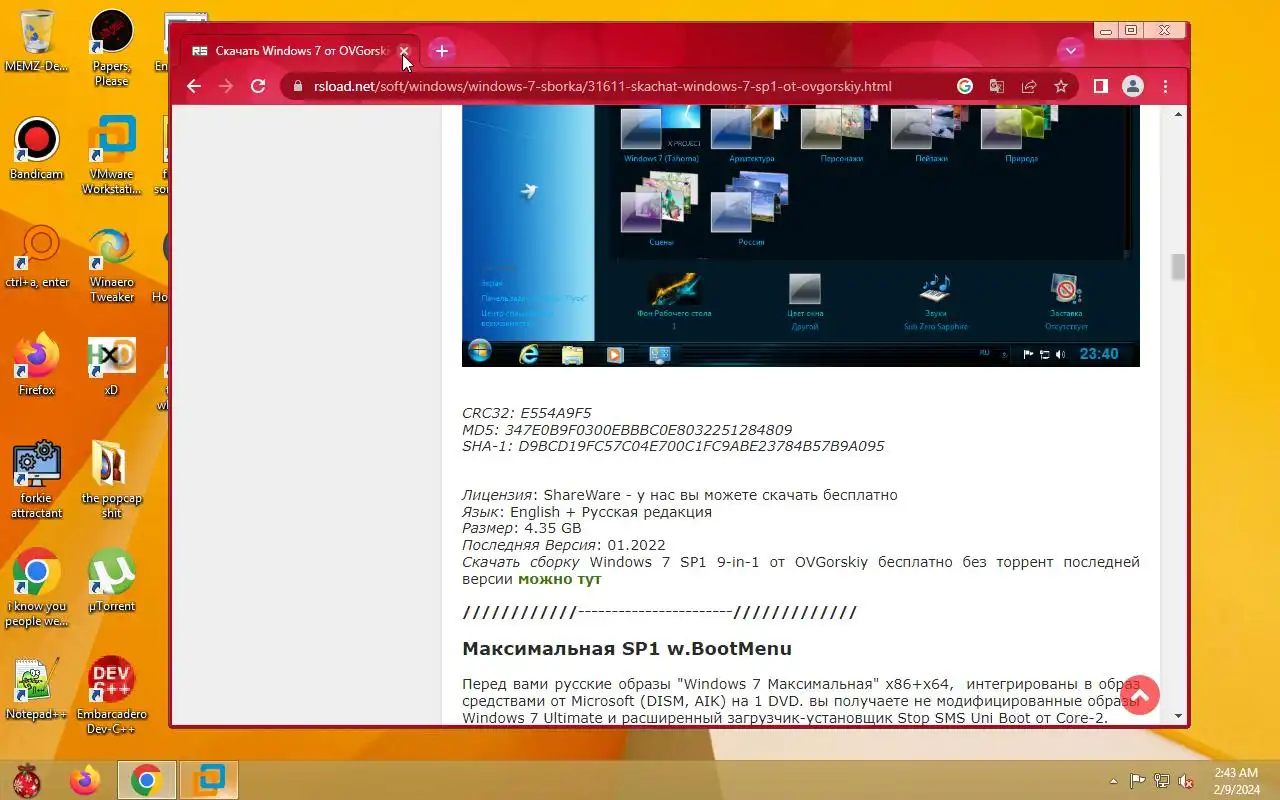This screenshot has height=800, width=1280.
Task: Select the Chrome 'i know you people' desktop shortcut
Action: tap(37, 589)
